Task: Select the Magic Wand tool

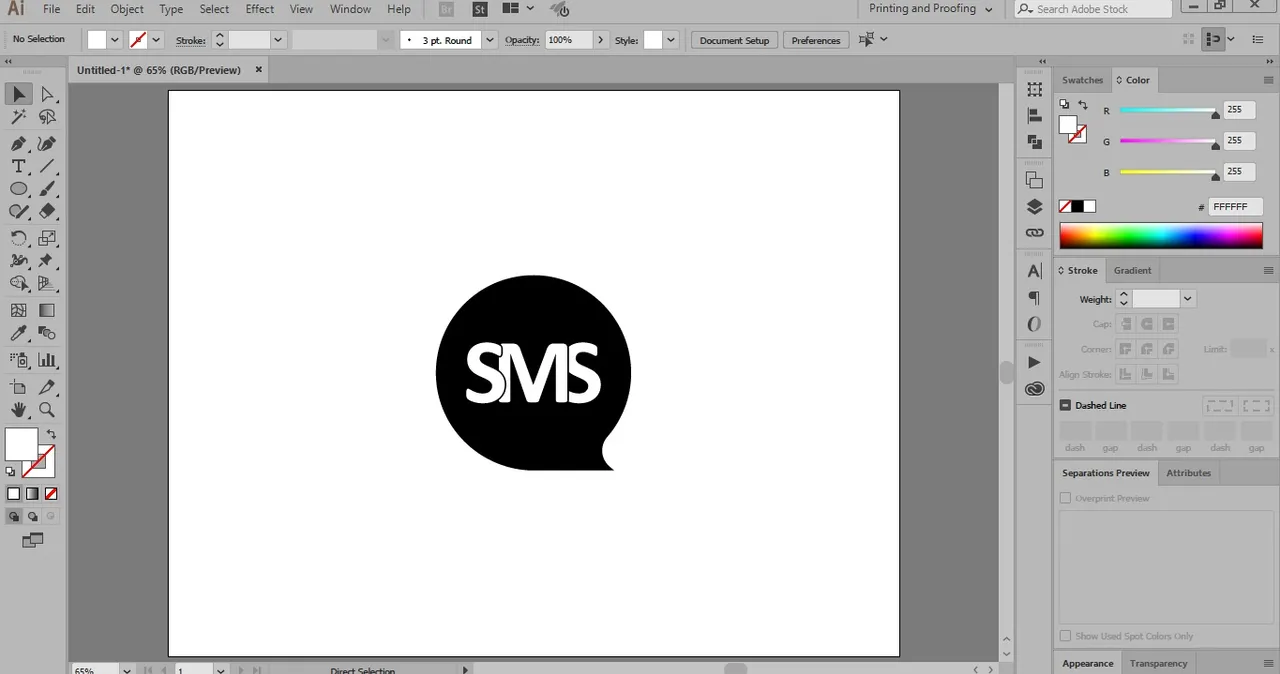Action: [19, 118]
